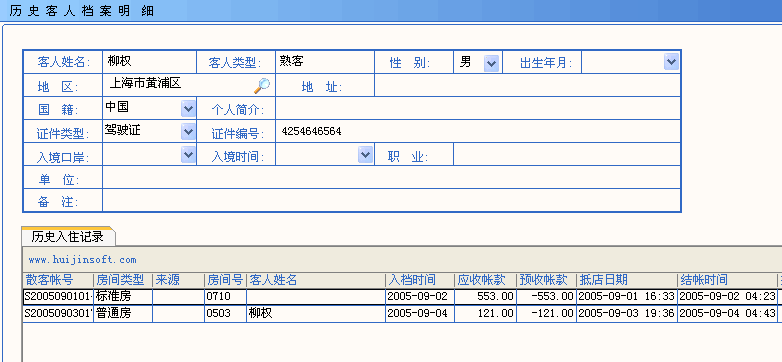Image resolution: width=782 pixels, height=362 pixels.
Task: Click the empty 地址 address field
Action: coord(527,85)
